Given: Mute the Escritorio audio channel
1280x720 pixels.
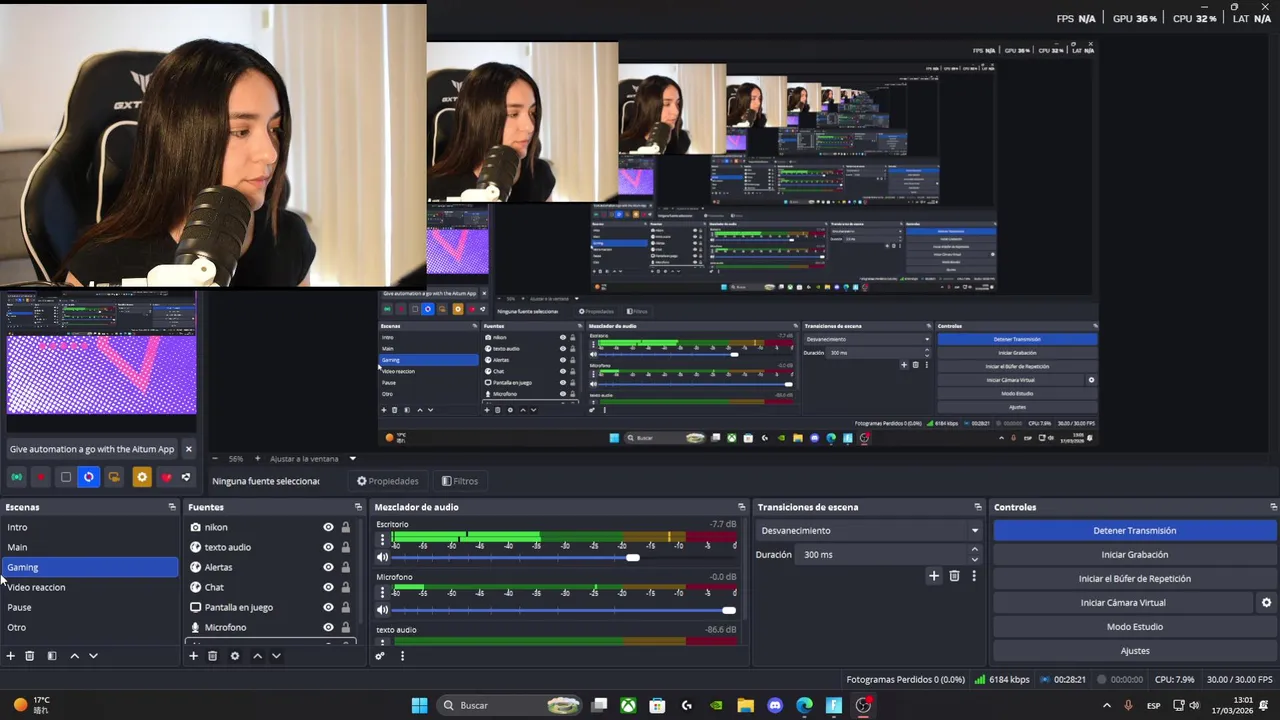Looking at the screenshot, I should click(x=382, y=557).
